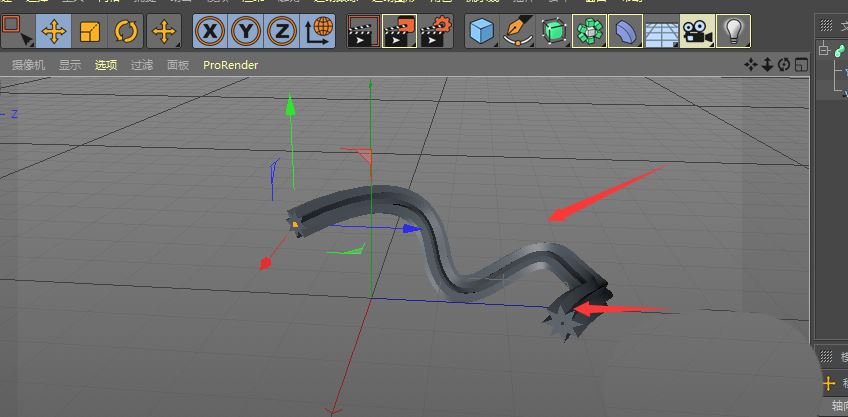Image resolution: width=848 pixels, height=417 pixels.
Task: Open the ProRender viewport menu
Action: [x=230, y=65]
